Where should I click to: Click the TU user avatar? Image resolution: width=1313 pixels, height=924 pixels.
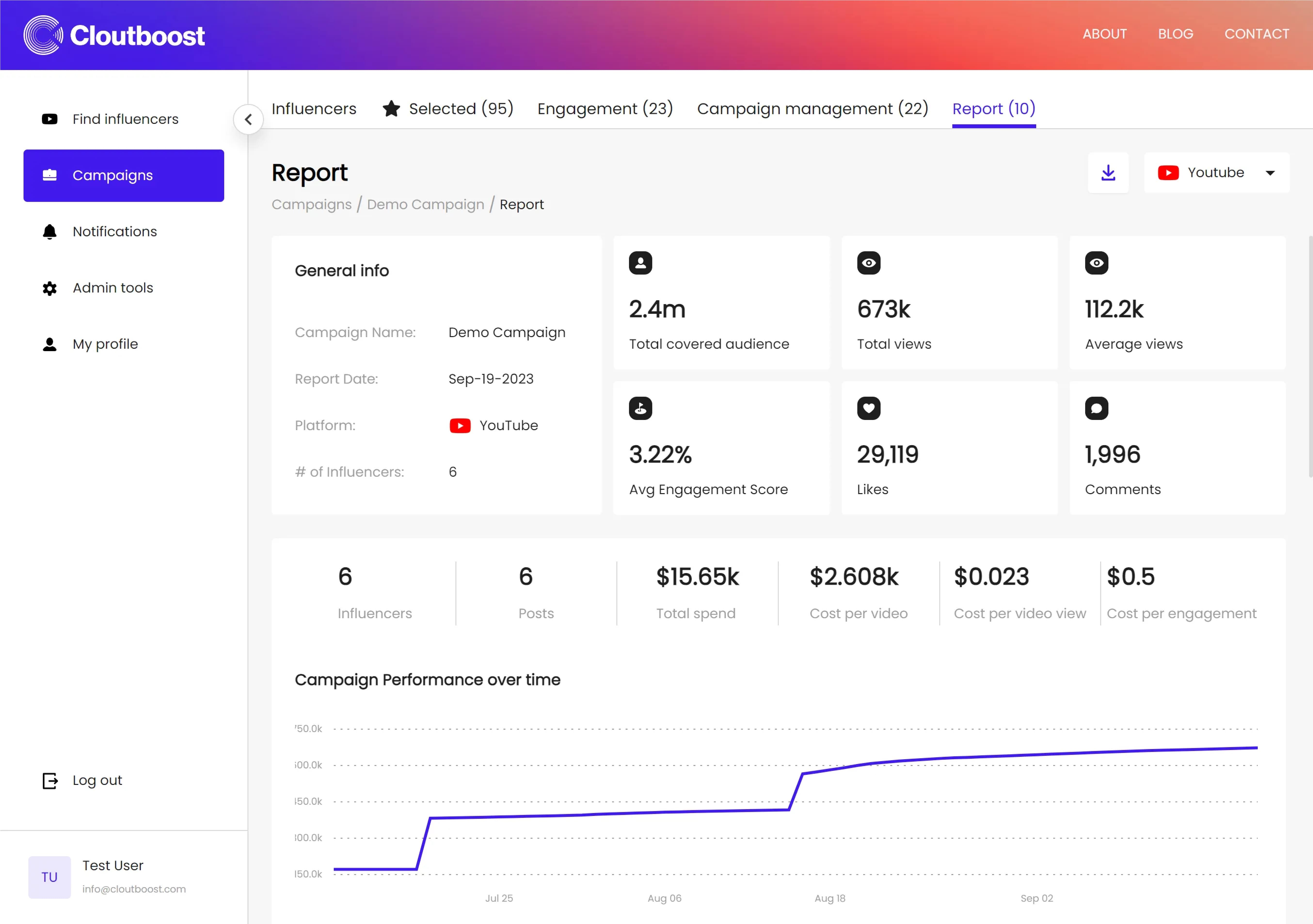[x=50, y=877]
